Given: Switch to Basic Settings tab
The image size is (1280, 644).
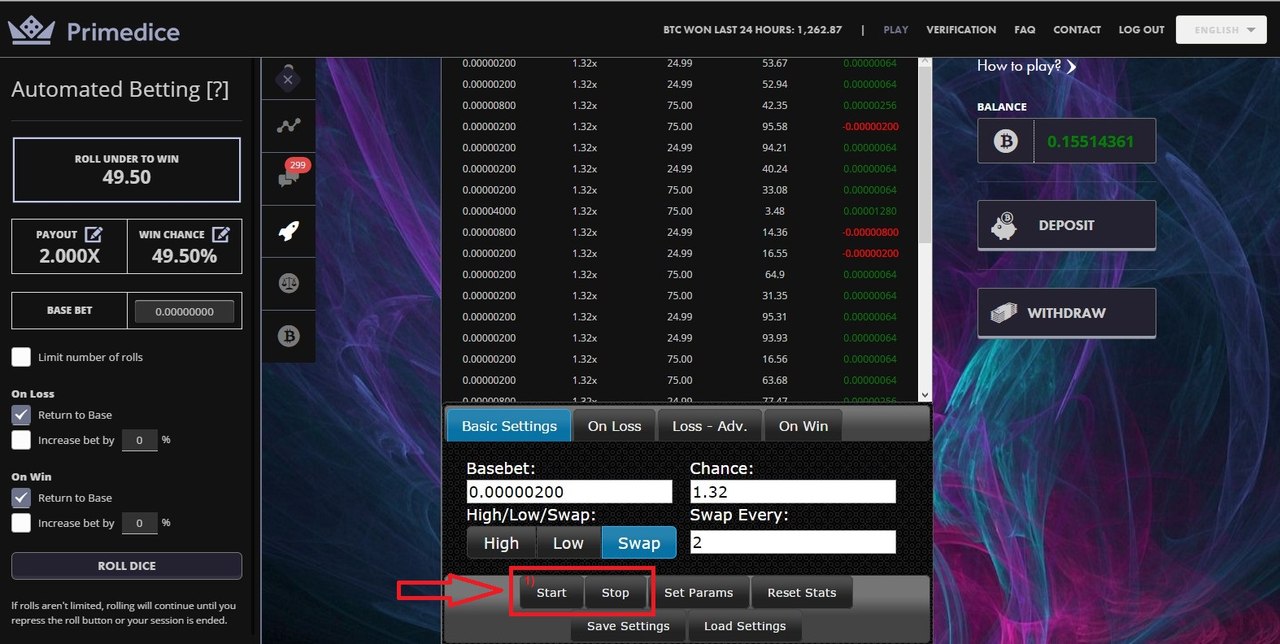Looking at the screenshot, I should click(509, 426).
